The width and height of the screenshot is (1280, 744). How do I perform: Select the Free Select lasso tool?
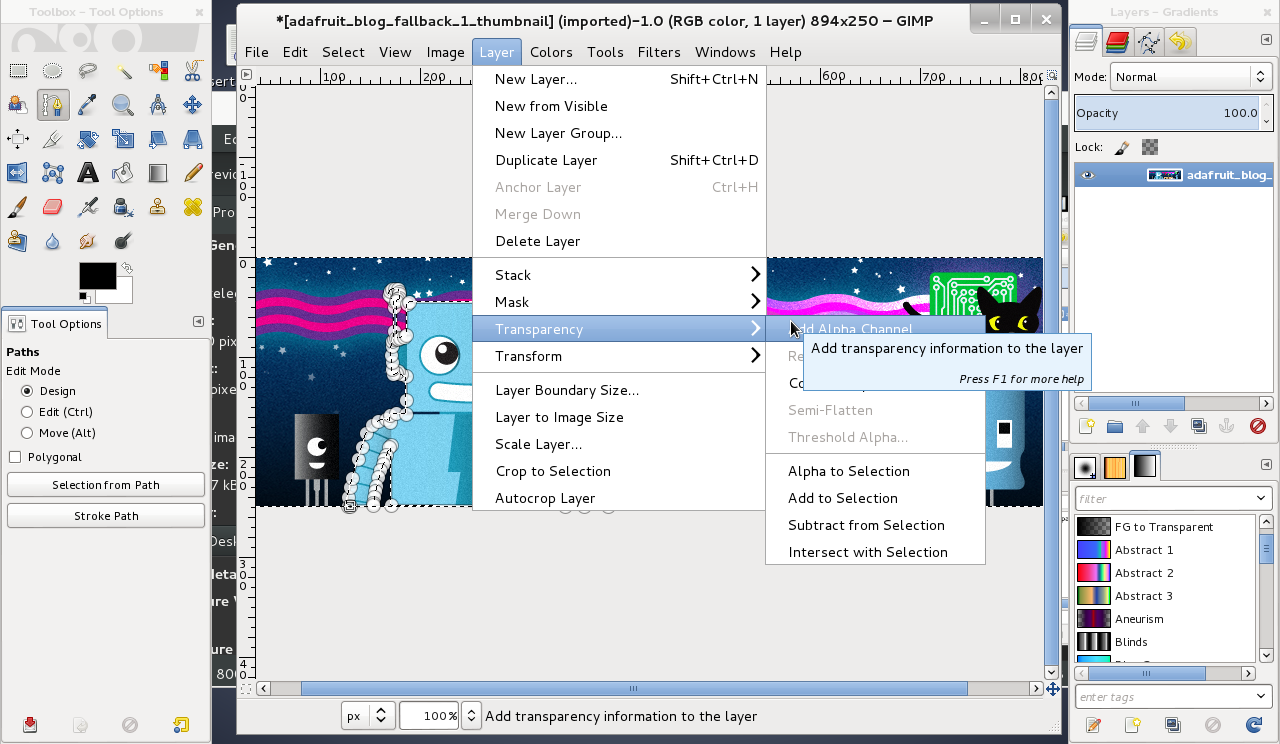pos(88,71)
